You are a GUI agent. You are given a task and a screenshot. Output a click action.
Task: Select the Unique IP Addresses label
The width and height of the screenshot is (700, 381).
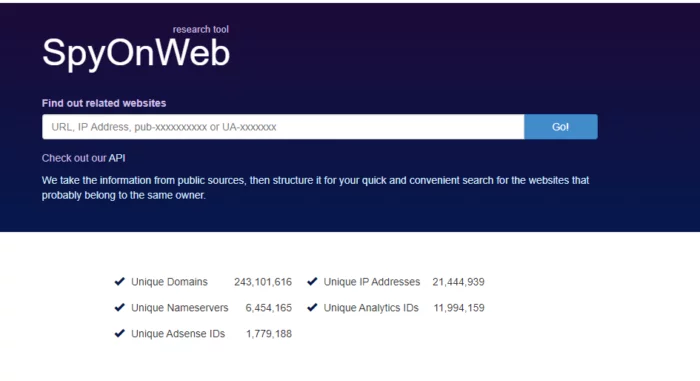point(371,282)
